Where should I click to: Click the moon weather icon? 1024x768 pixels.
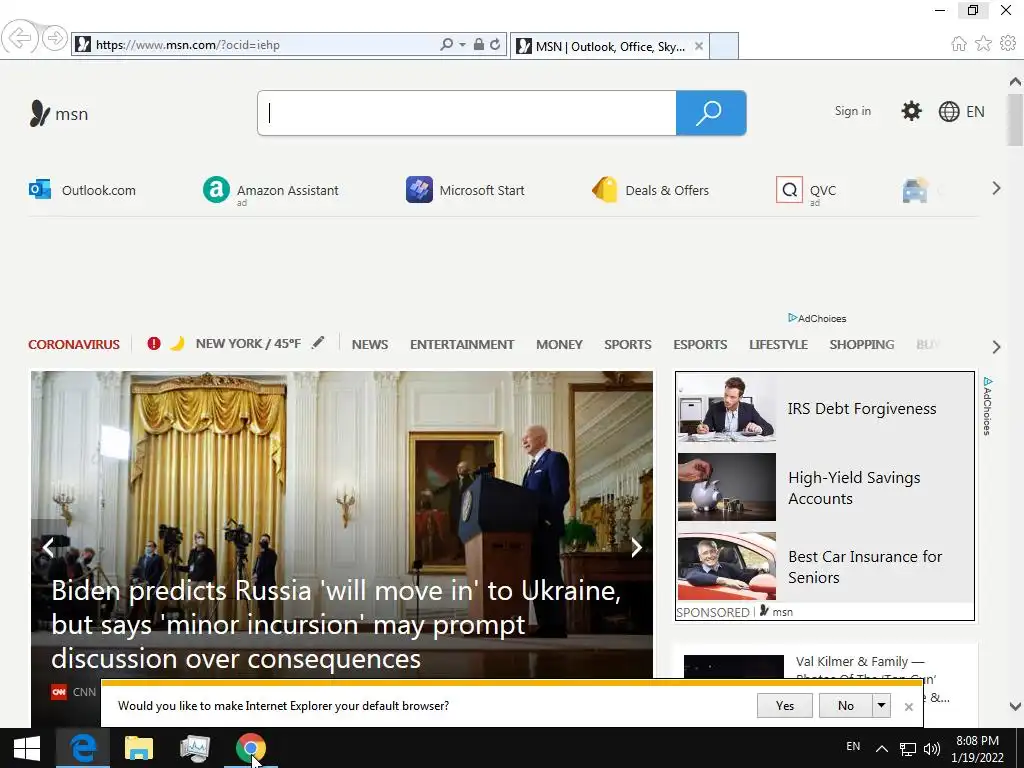click(x=177, y=343)
